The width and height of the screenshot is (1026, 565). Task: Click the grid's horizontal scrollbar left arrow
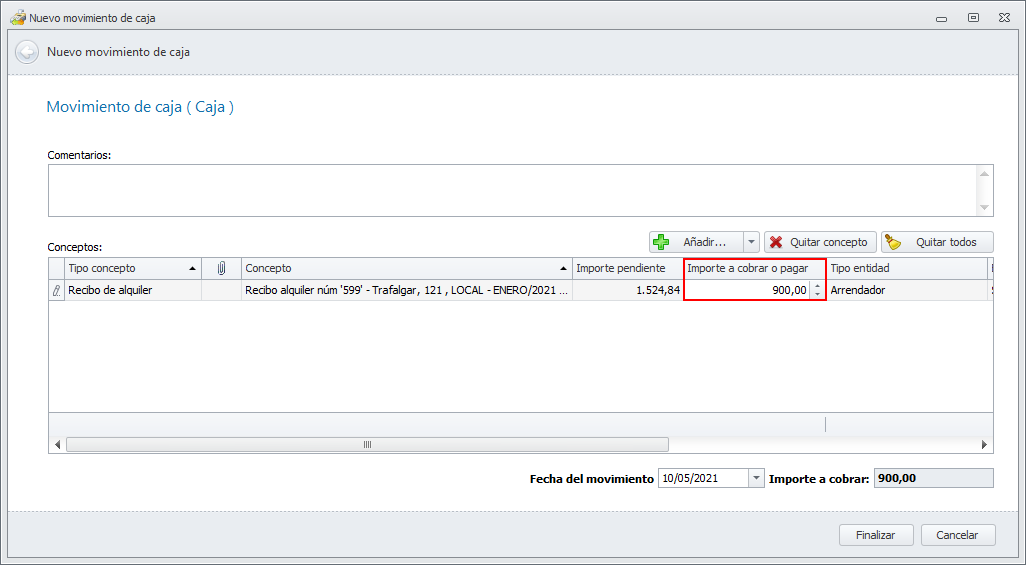(x=58, y=445)
